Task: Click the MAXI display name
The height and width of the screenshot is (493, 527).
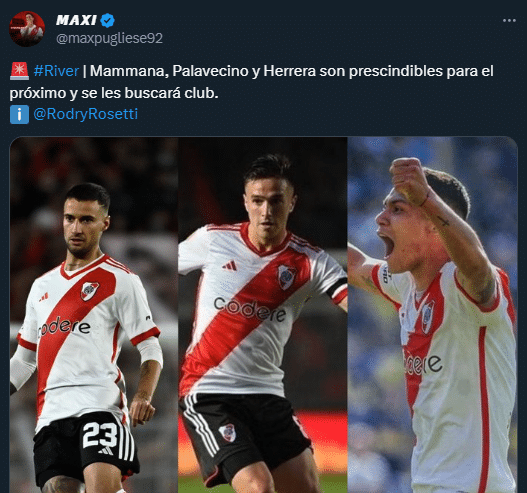Action: 76,20
